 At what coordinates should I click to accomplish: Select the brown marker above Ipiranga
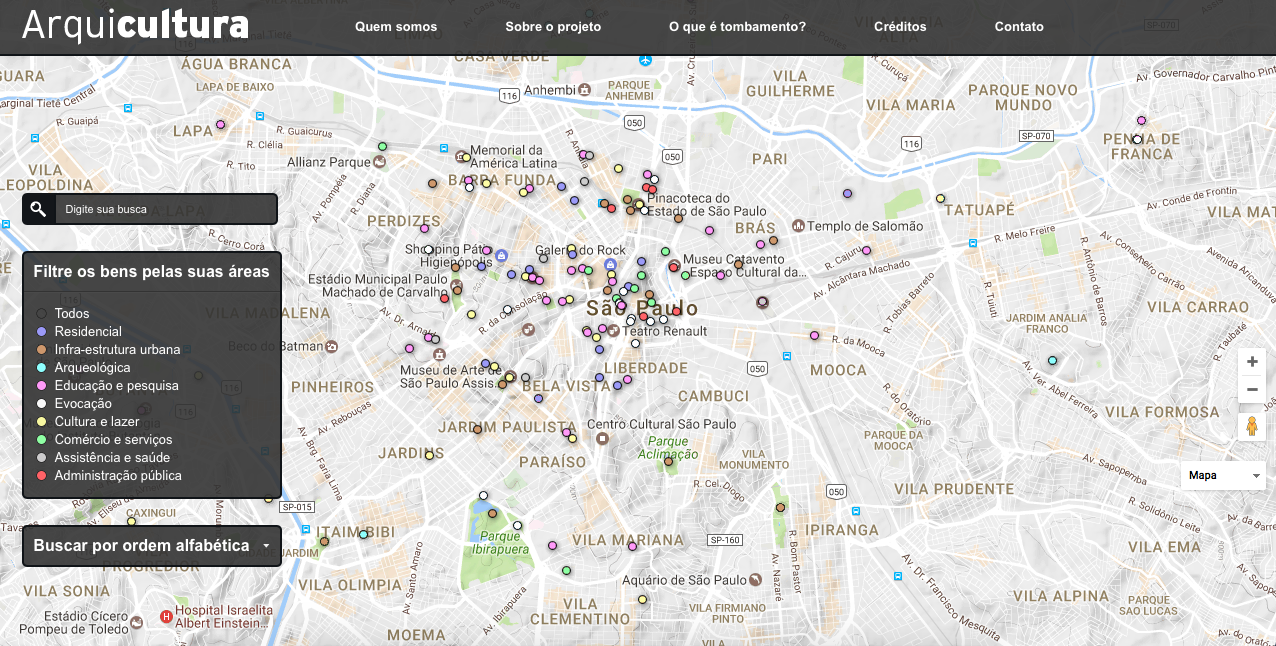click(780, 508)
